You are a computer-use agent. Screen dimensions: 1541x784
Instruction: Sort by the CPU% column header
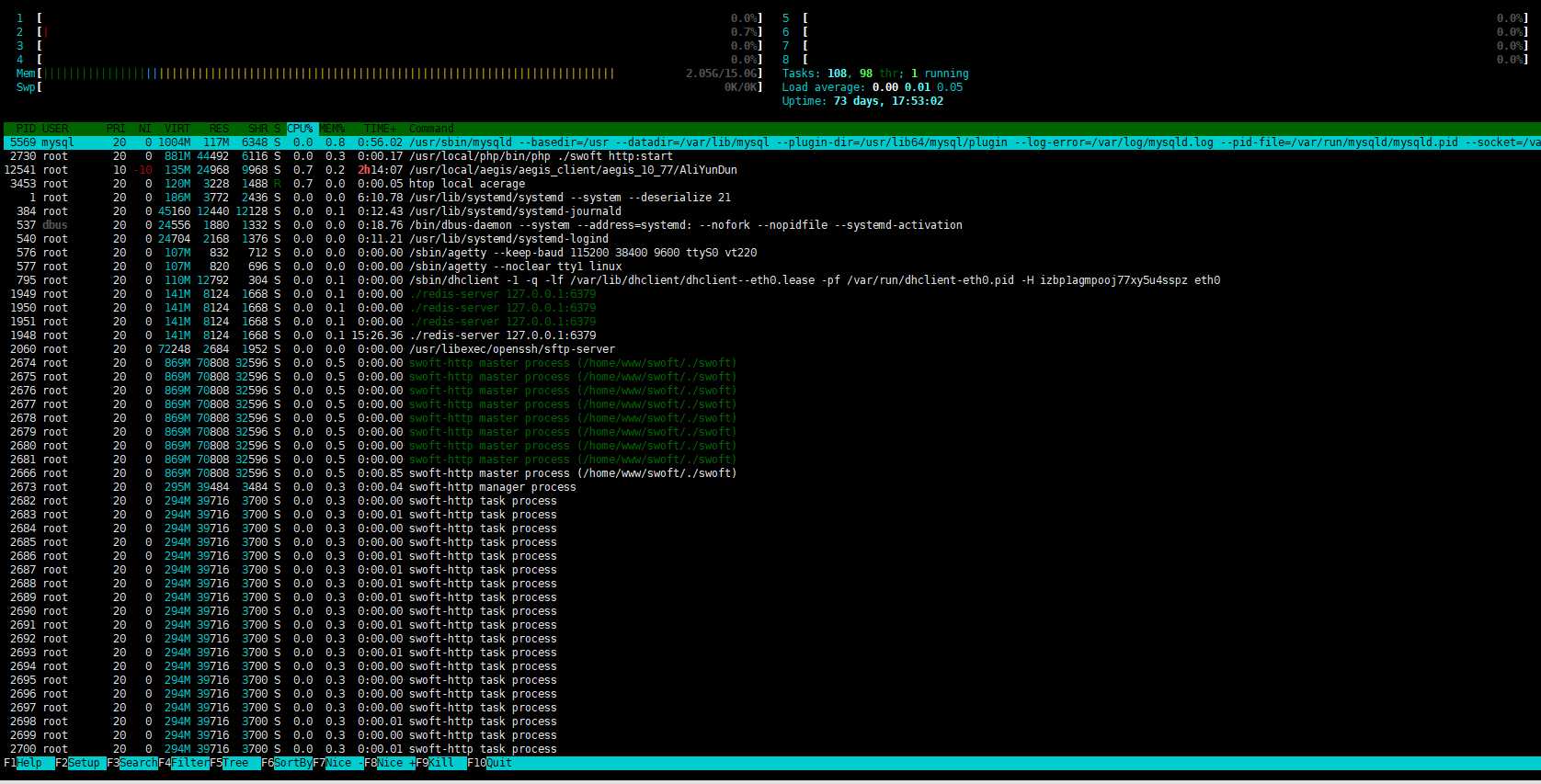300,129
